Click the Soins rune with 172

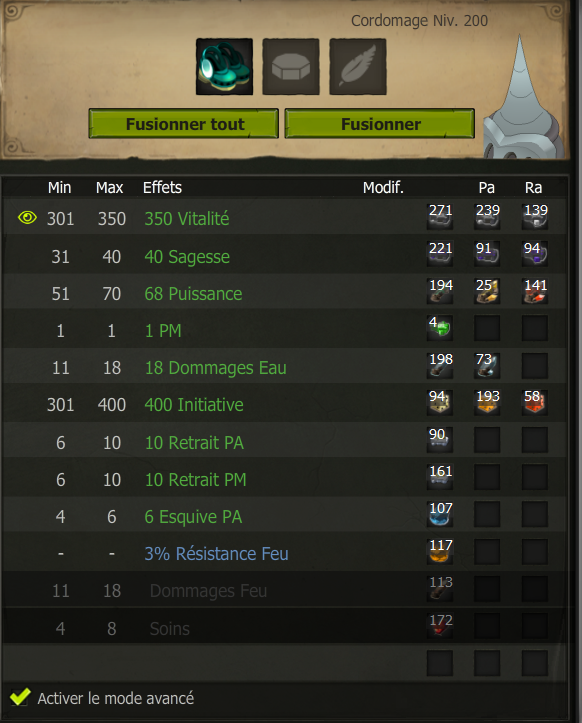point(439,626)
